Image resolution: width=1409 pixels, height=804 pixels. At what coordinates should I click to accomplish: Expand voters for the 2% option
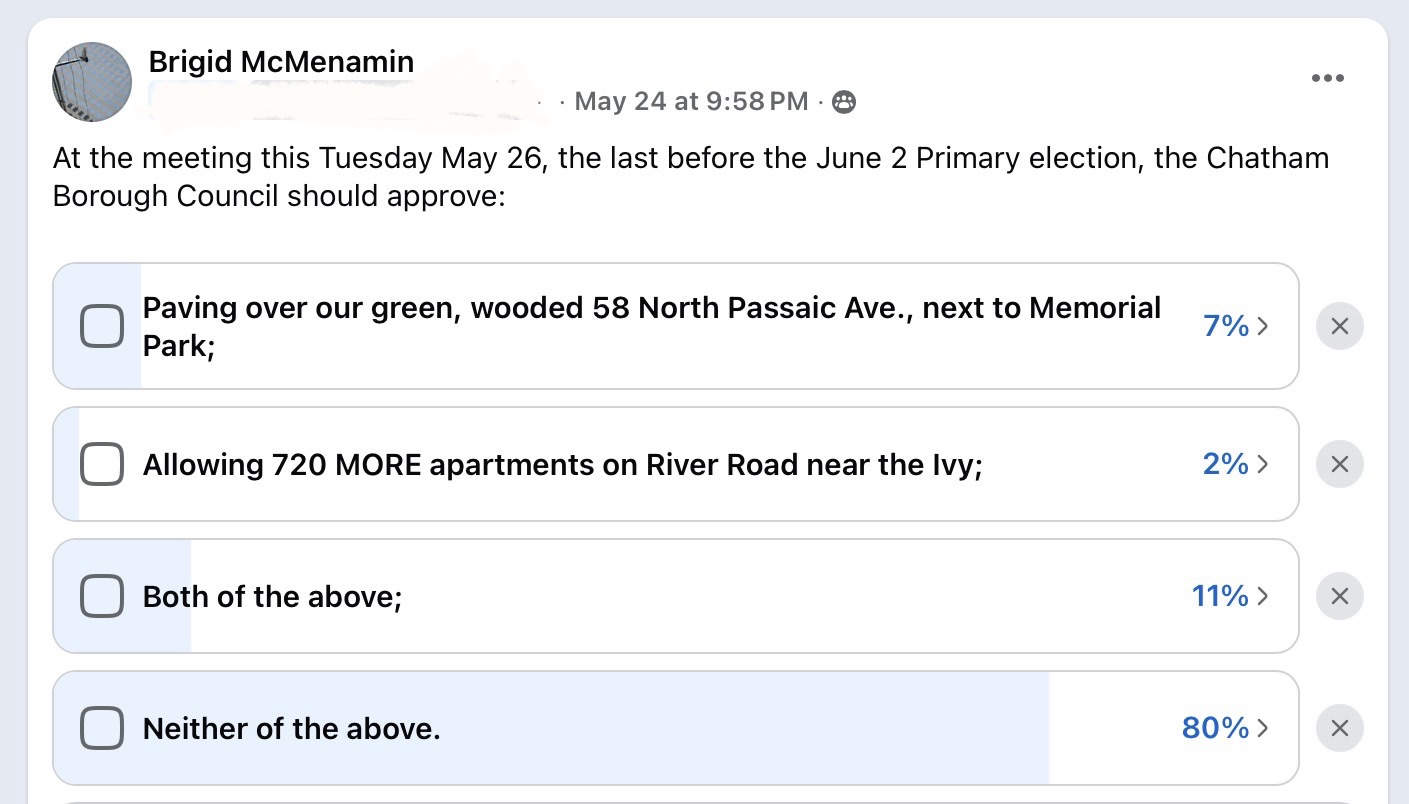click(x=1236, y=464)
